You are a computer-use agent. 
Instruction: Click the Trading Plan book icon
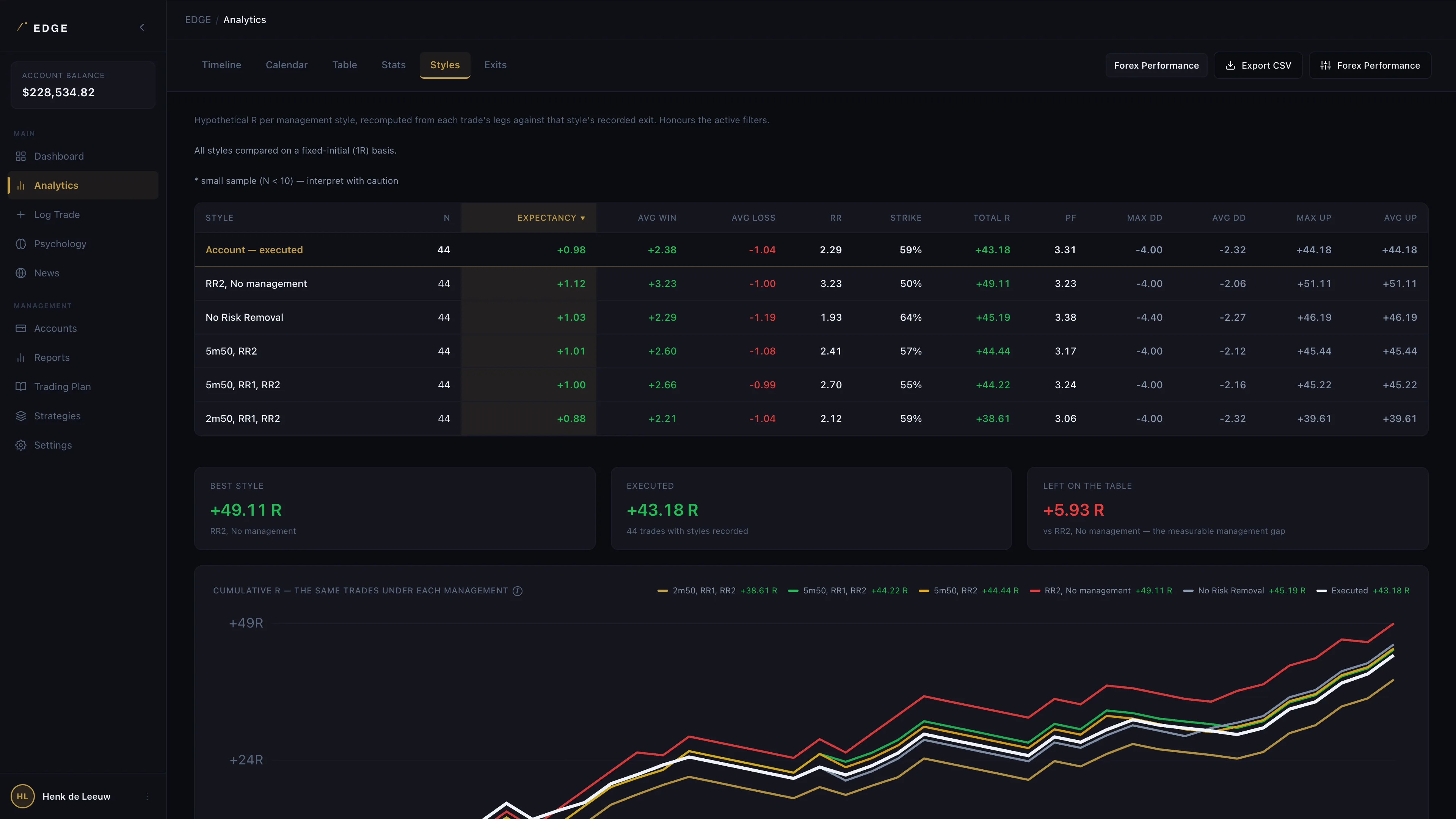(21, 387)
